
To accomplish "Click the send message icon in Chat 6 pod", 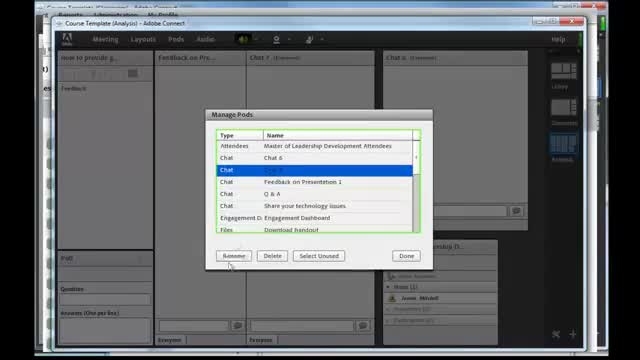I will point(516,211).
